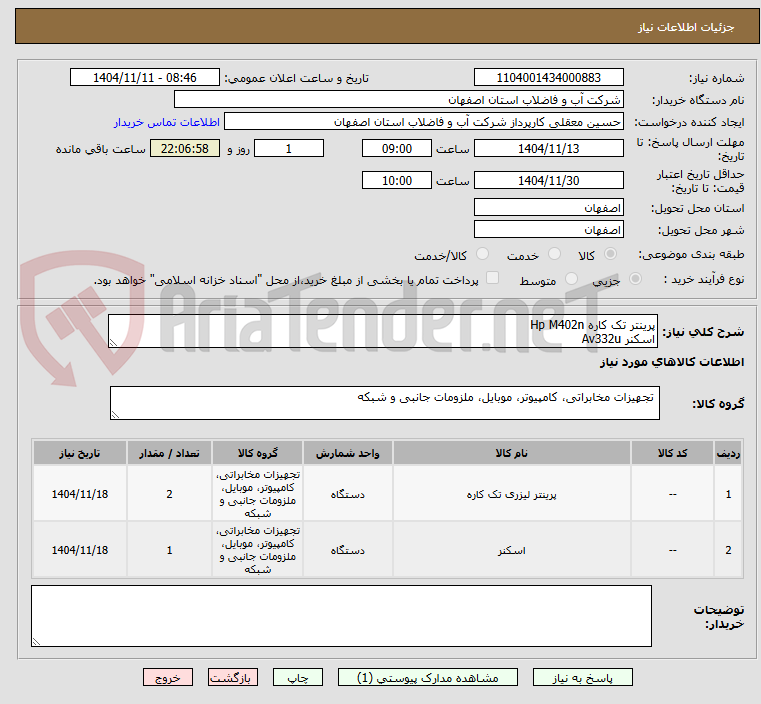
Task: Select the متوسط purchase type radio
Action: 572,278
